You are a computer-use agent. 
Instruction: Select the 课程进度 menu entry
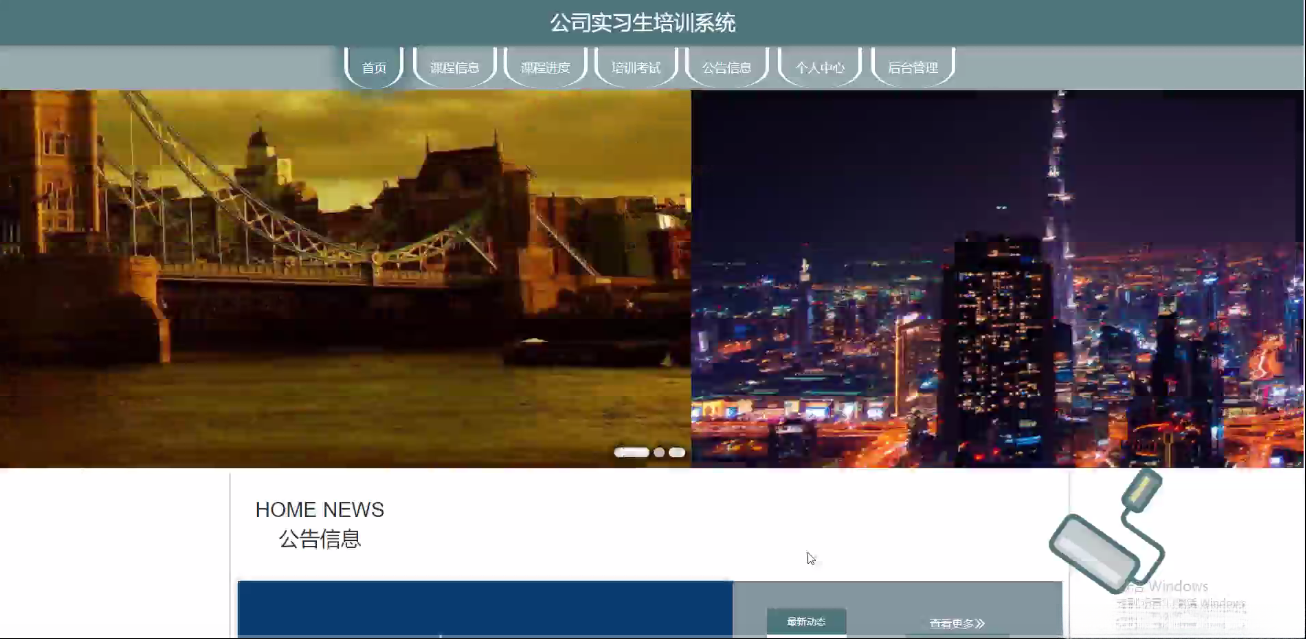coord(545,68)
